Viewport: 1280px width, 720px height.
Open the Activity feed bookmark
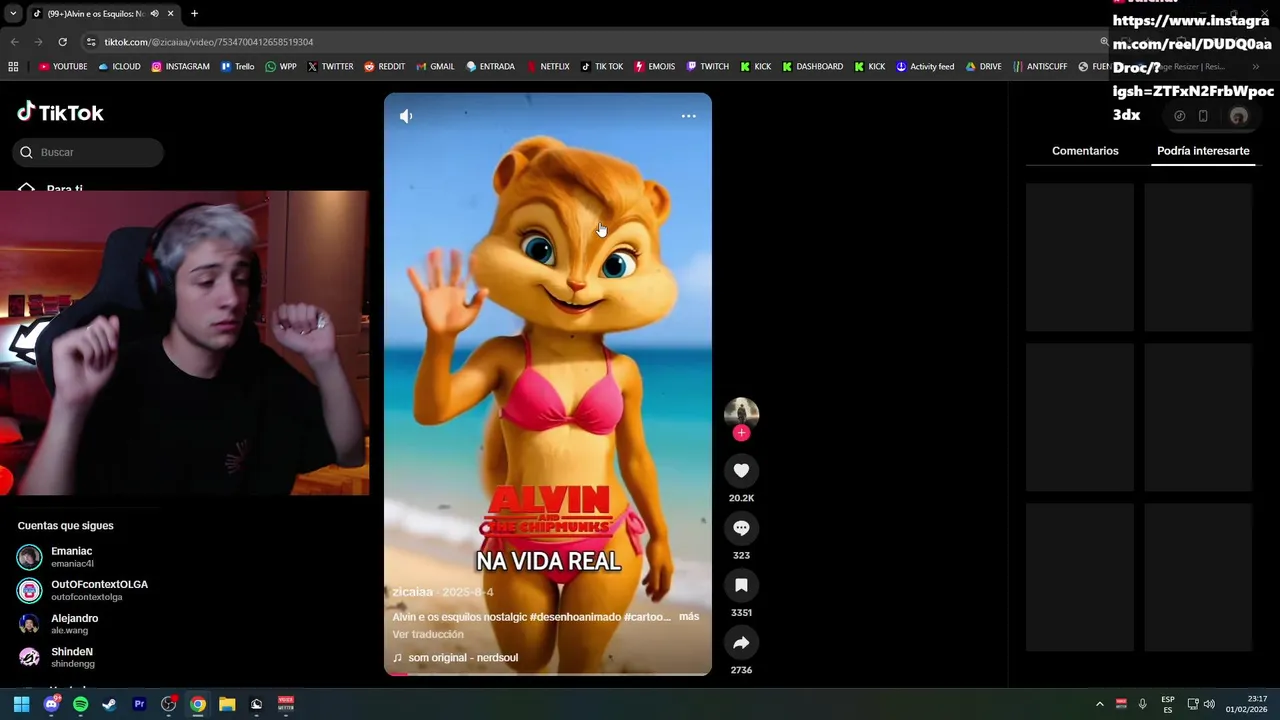tap(924, 67)
